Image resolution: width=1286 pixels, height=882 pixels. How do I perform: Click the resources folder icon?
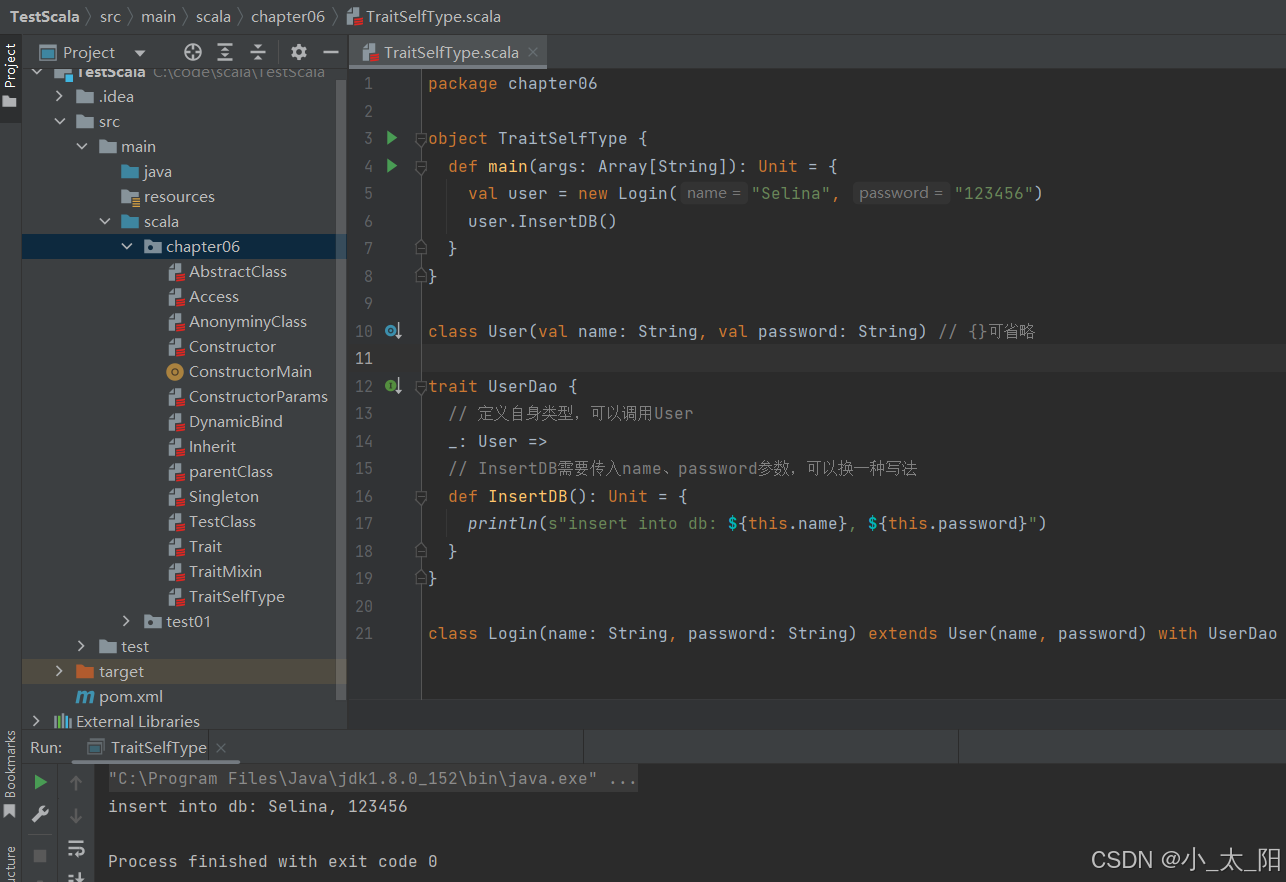[130, 197]
